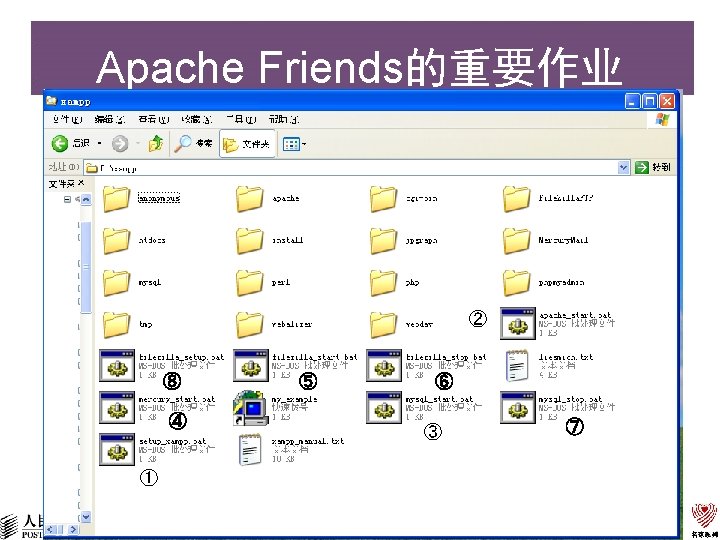
Task: Maximize the xampp window
Action: [x=649, y=101]
